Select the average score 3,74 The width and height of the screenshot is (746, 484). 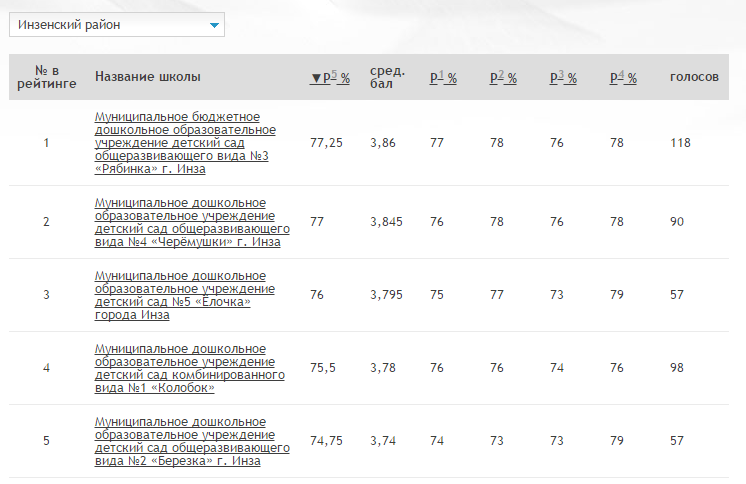[383, 441]
